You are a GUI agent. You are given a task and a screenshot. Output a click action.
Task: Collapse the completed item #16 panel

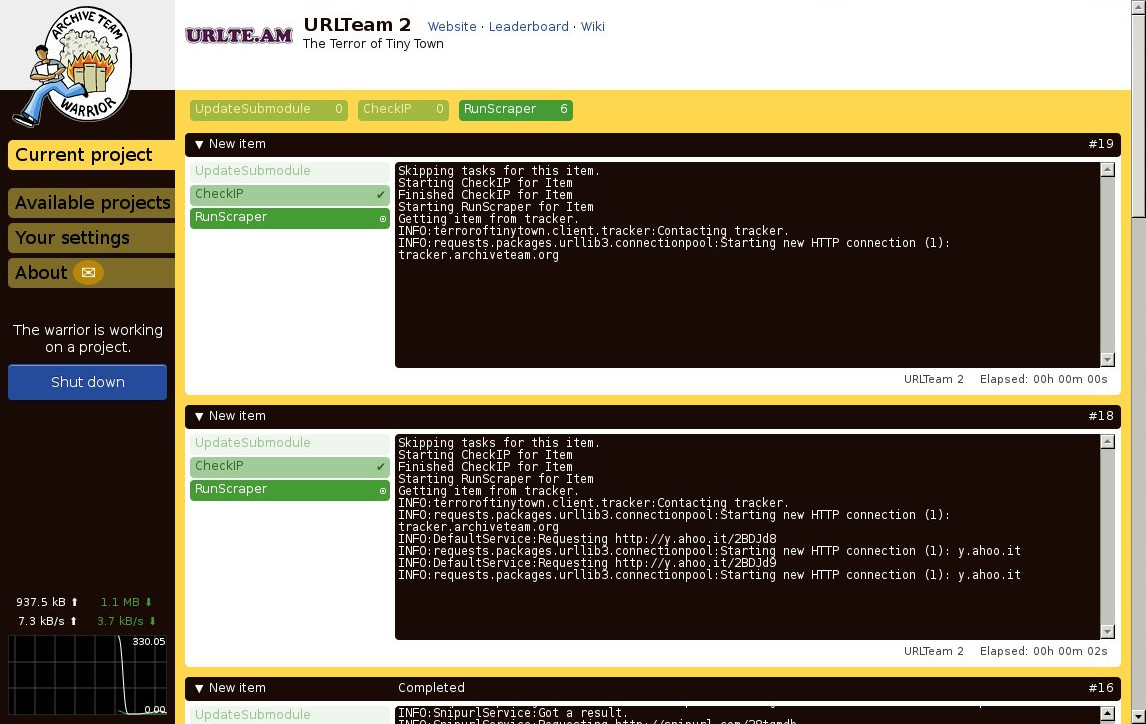pos(199,688)
